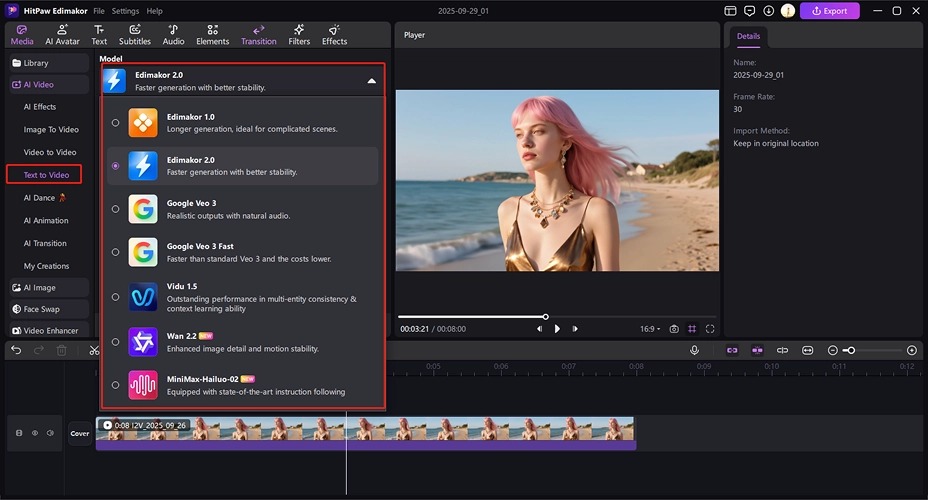Open the Text tab
Viewport: 928px width, 500px height.
[x=99, y=35]
